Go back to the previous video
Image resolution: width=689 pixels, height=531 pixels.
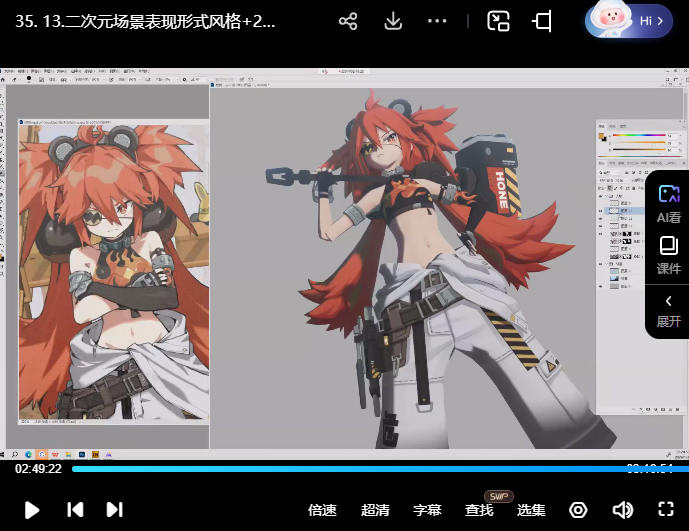click(75, 510)
